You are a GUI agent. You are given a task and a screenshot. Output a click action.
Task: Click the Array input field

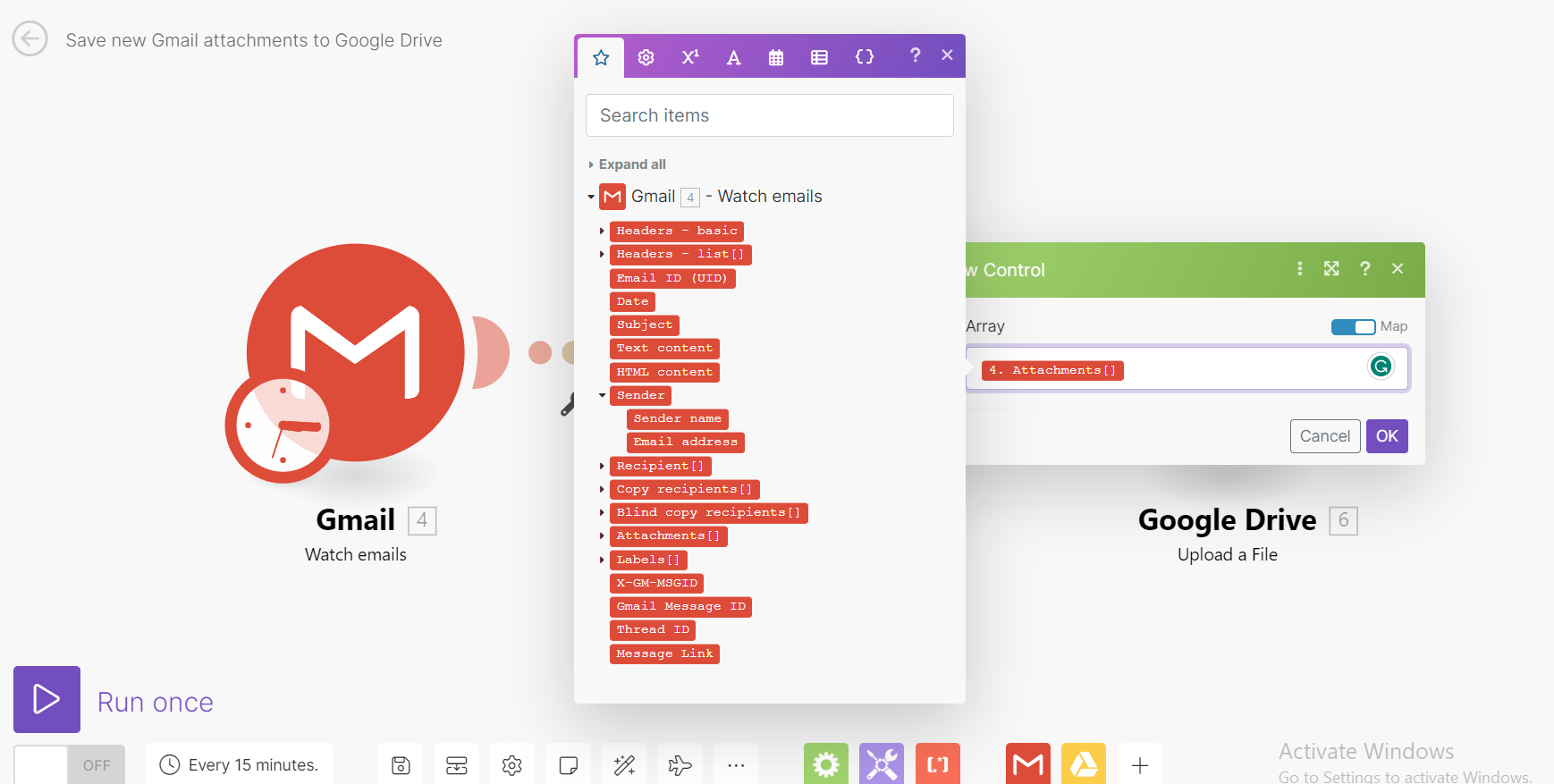point(1187,368)
